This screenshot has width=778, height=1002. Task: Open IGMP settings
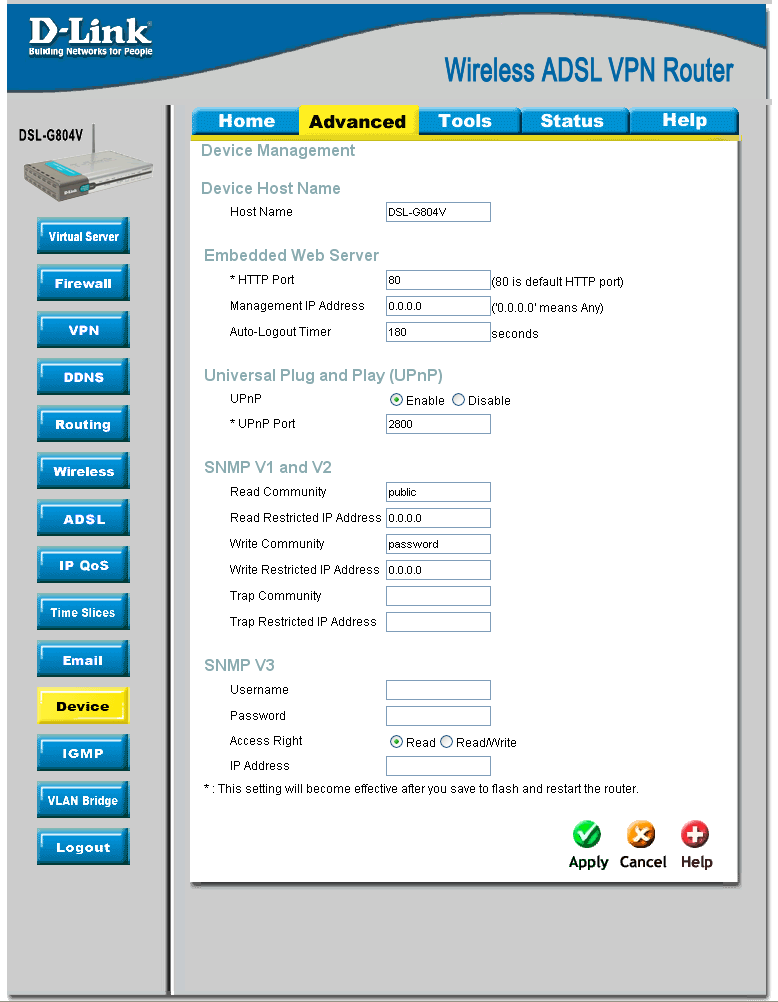point(83,753)
